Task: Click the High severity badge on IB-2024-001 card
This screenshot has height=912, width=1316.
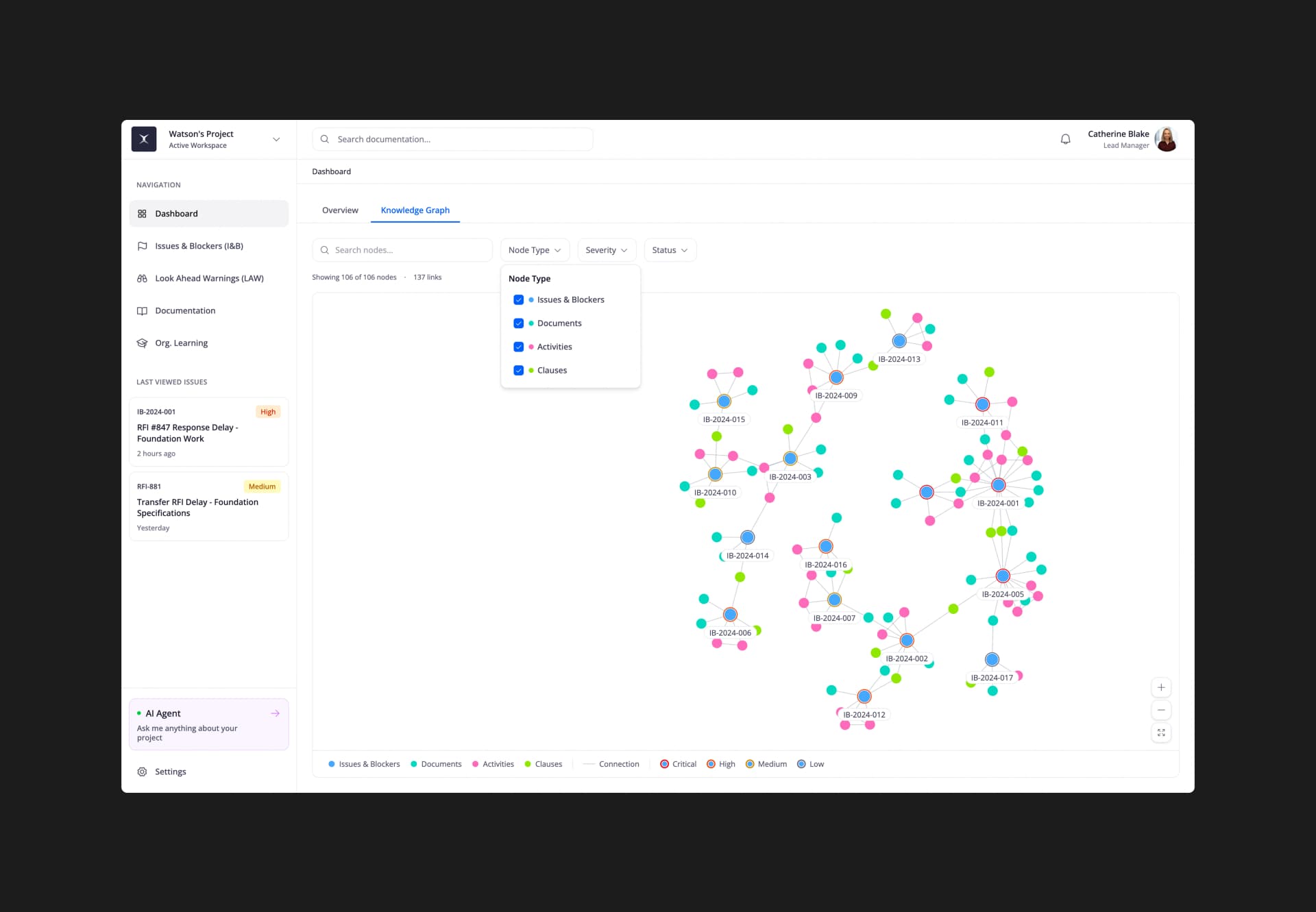Action: 268,412
